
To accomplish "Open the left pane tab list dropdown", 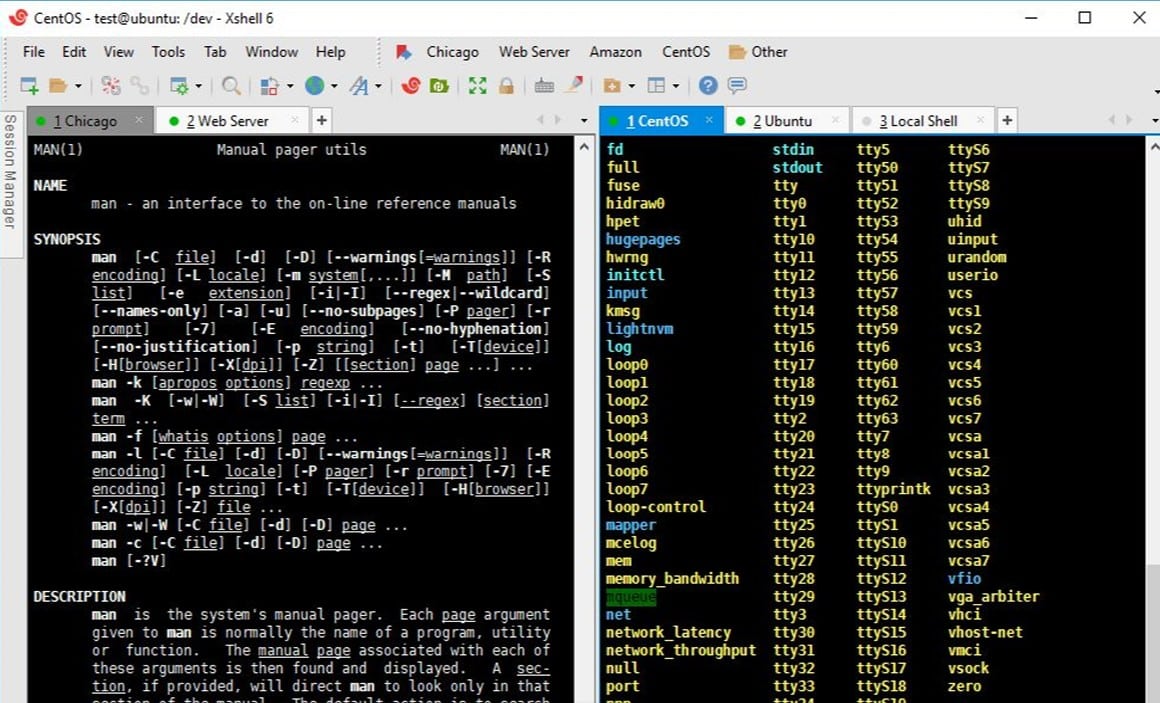I will click(x=584, y=120).
